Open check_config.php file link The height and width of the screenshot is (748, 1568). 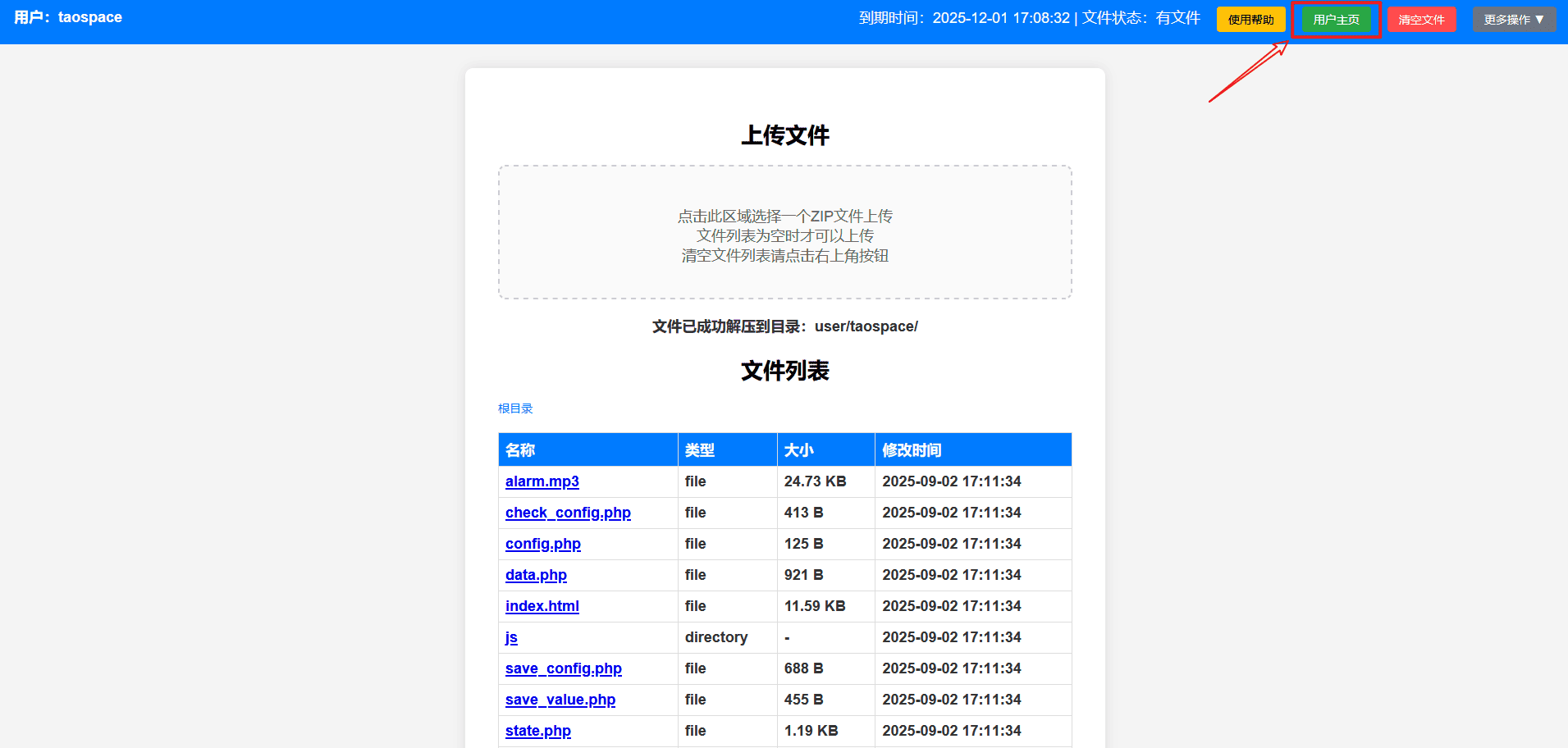568,513
